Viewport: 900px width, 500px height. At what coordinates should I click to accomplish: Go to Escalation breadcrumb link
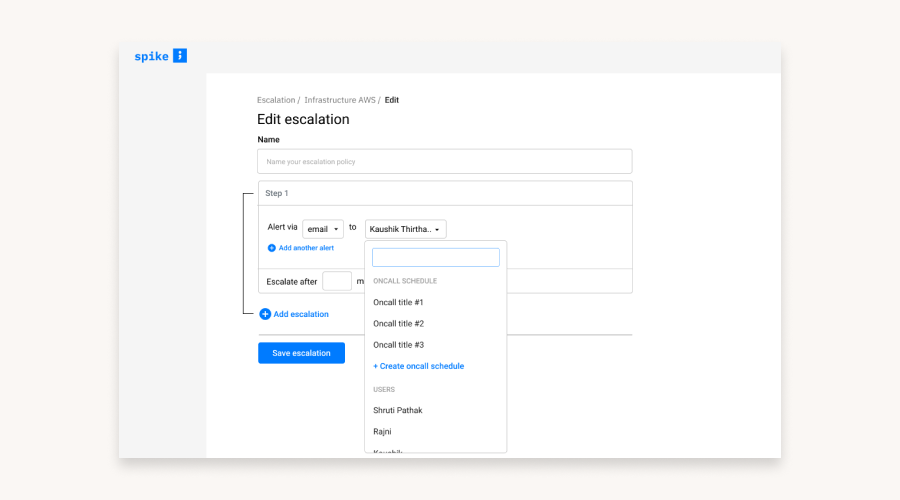(275, 100)
